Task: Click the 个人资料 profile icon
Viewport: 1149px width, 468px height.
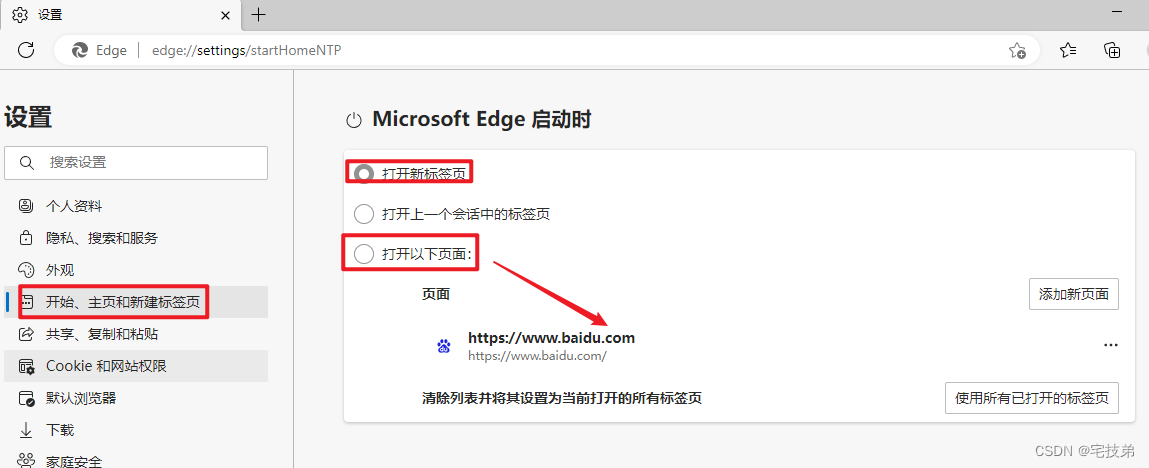Action: click(x=26, y=206)
